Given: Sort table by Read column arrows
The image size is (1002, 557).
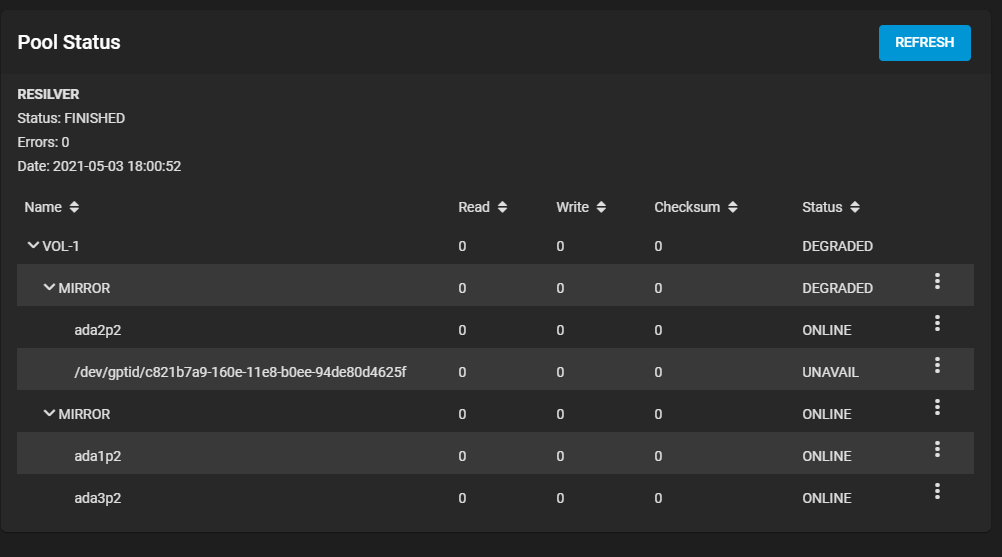Looking at the screenshot, I should pyautogui.click(x=502, y=207).
